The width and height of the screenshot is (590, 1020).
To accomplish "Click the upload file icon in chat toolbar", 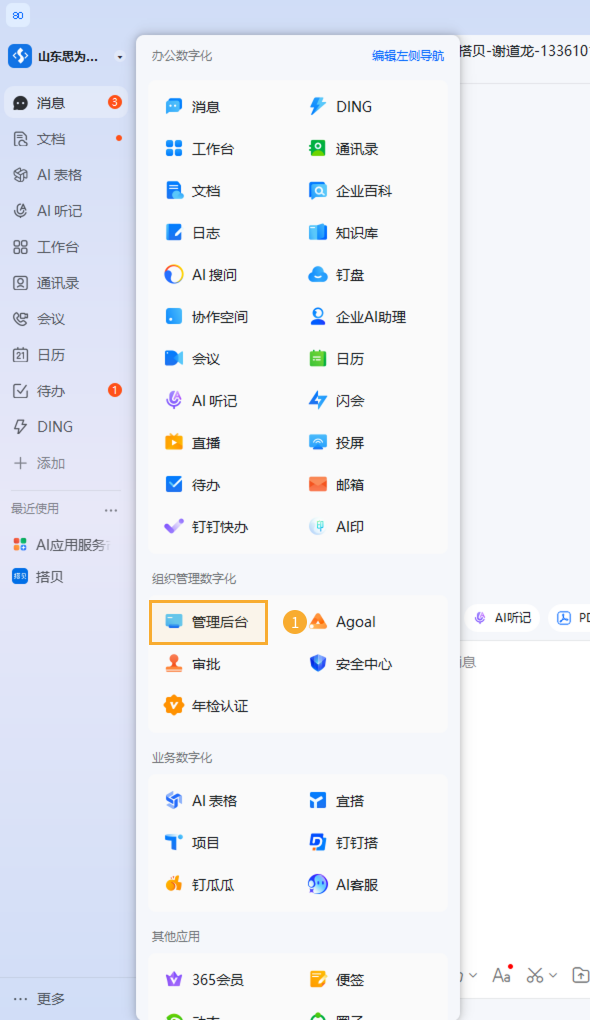I will (580, 975).
